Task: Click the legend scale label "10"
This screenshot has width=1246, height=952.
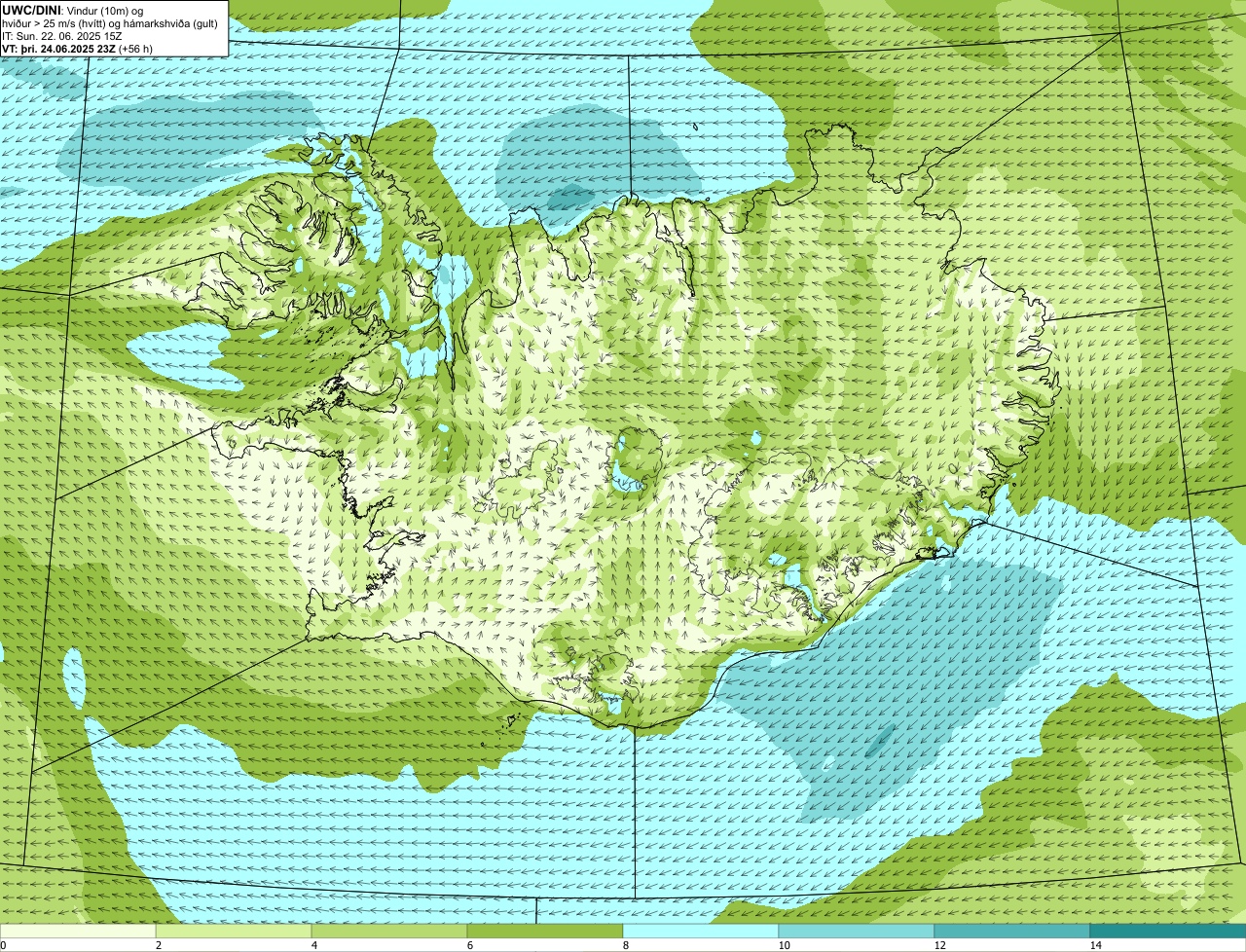Action: (x=784, y=945)
